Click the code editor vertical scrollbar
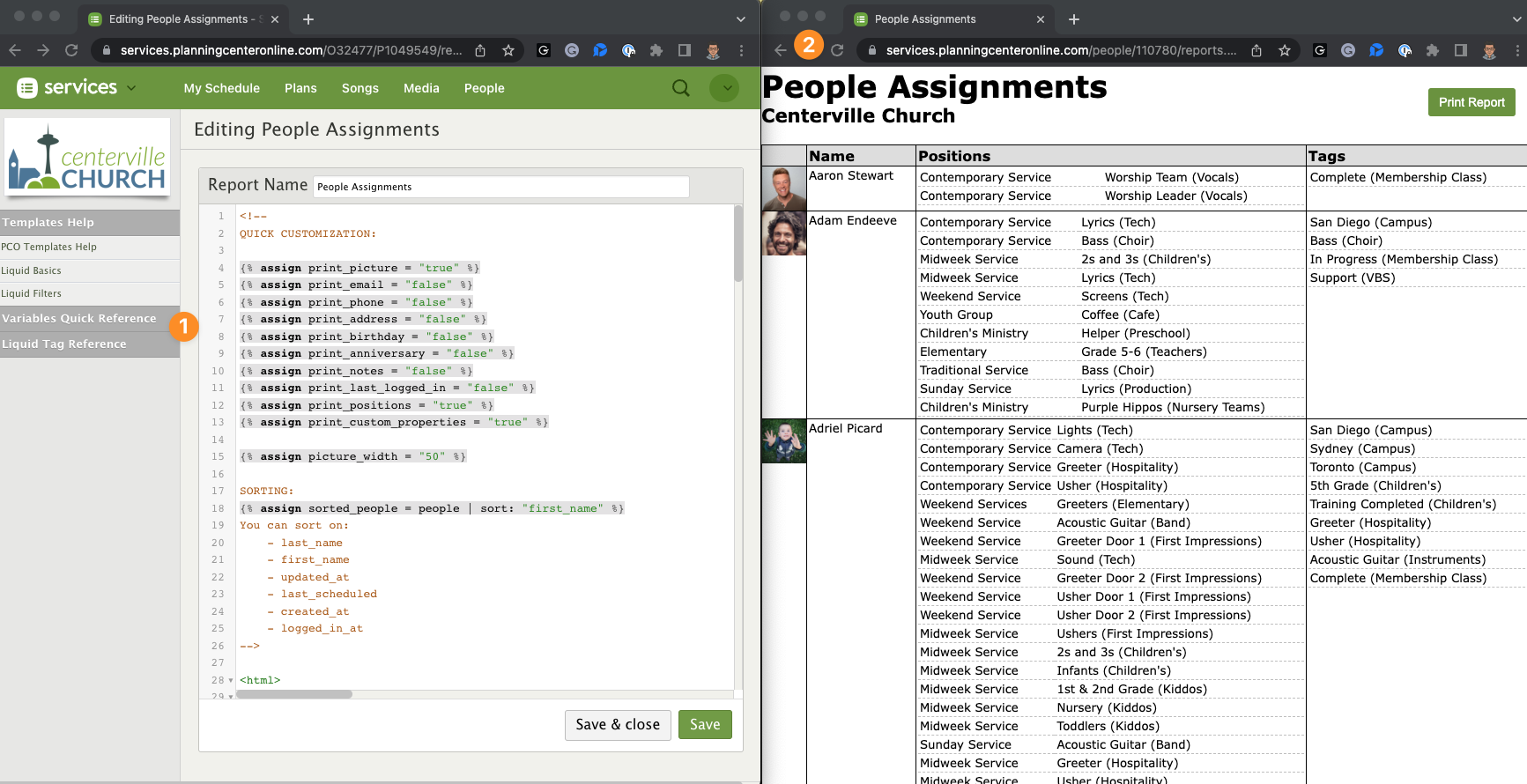This screenshot has width=1527, height=784. [x=738, y=245]
